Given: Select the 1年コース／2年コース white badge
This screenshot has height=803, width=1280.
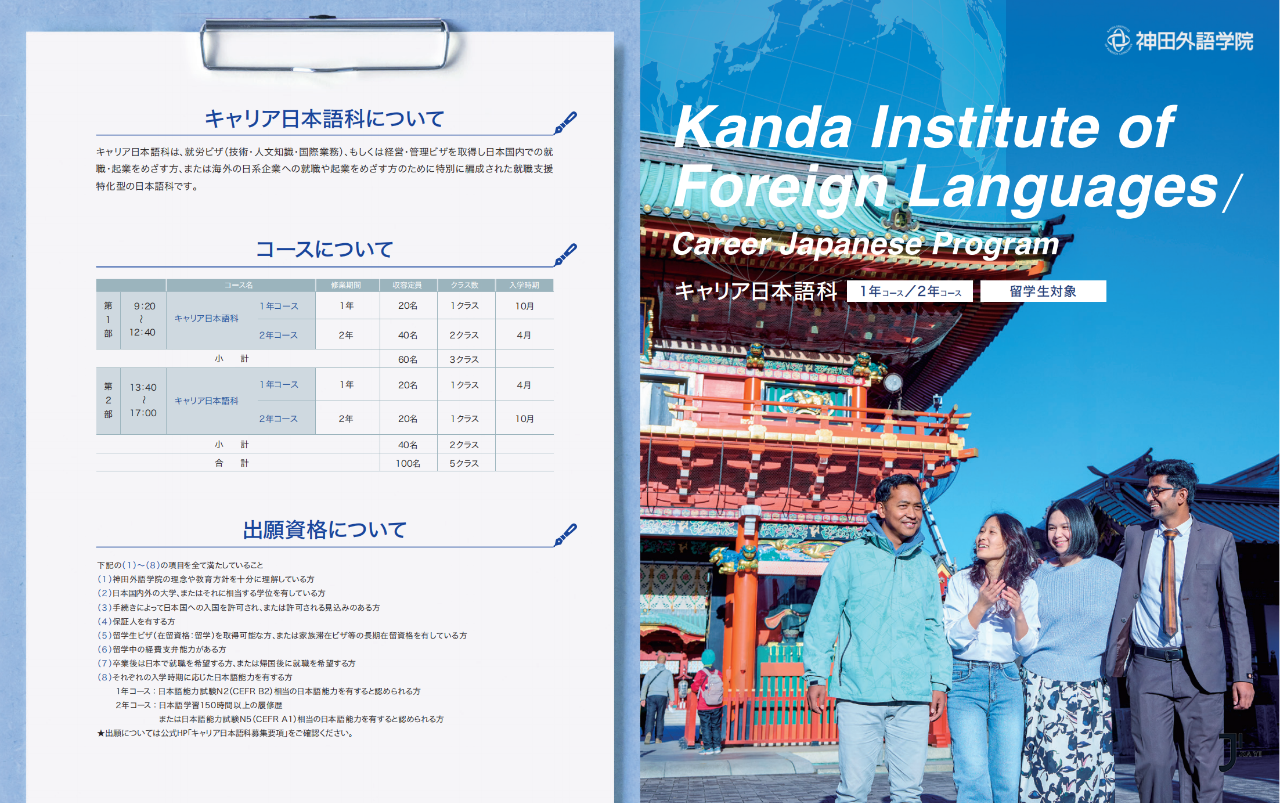Looking at the screenshot, I should pyautogui.click(x=909, y=292).
